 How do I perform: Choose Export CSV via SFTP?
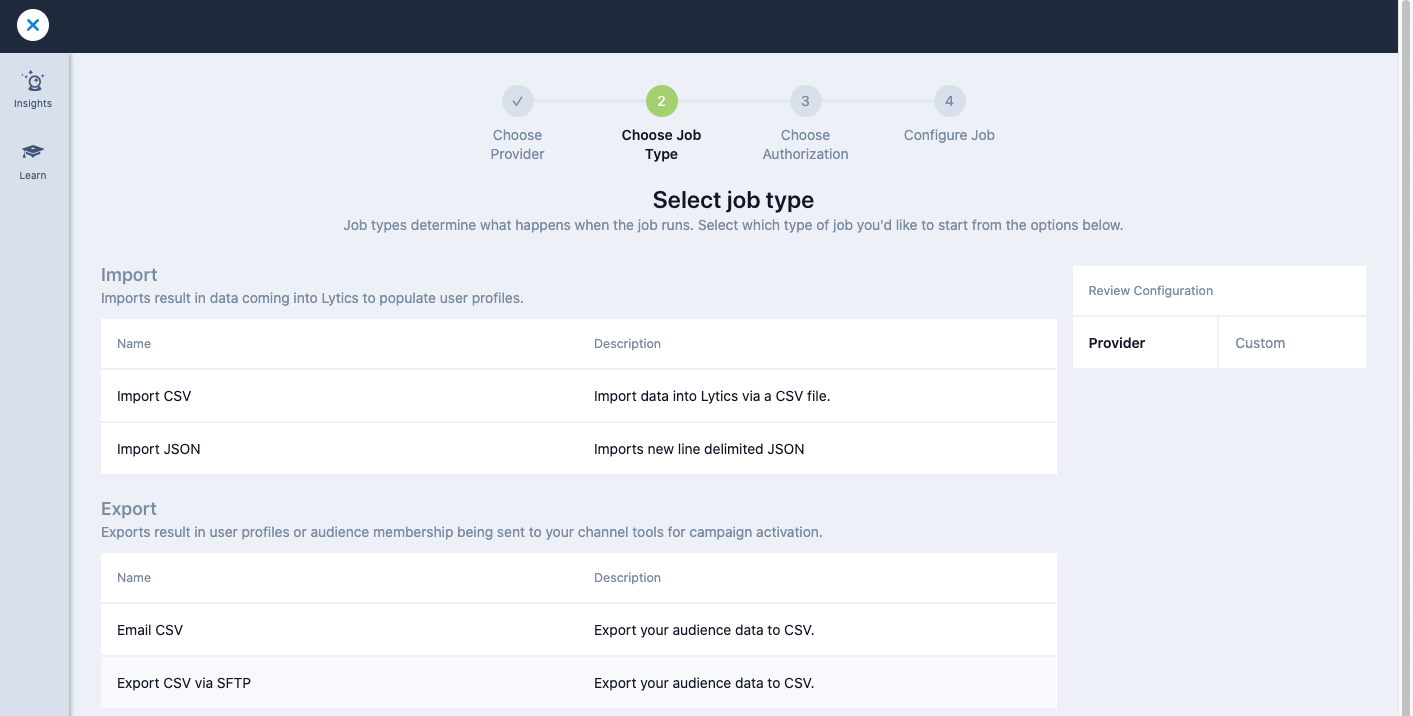[184, 682]
